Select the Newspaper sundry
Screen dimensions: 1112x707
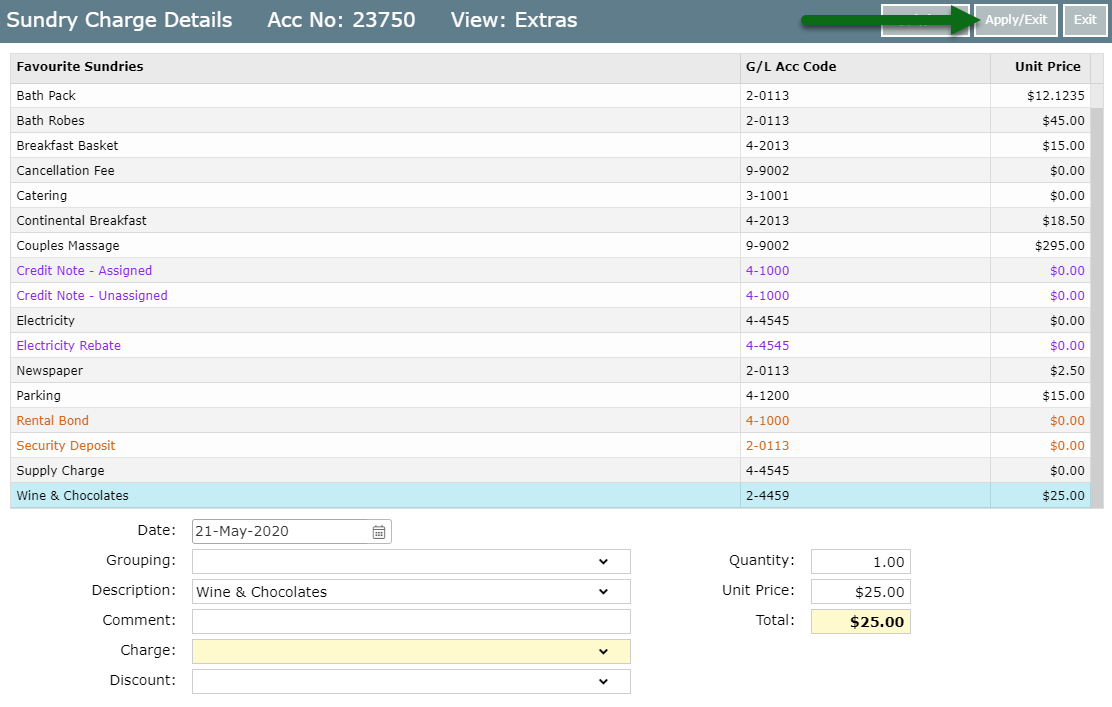(550, 370)
